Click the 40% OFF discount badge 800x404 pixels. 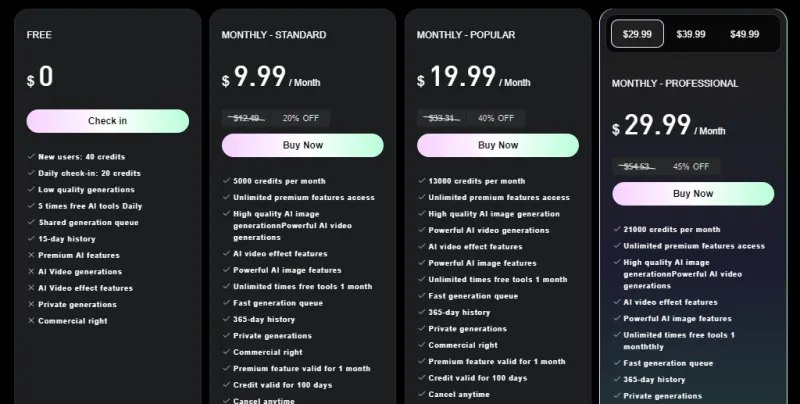pos(496,118)
